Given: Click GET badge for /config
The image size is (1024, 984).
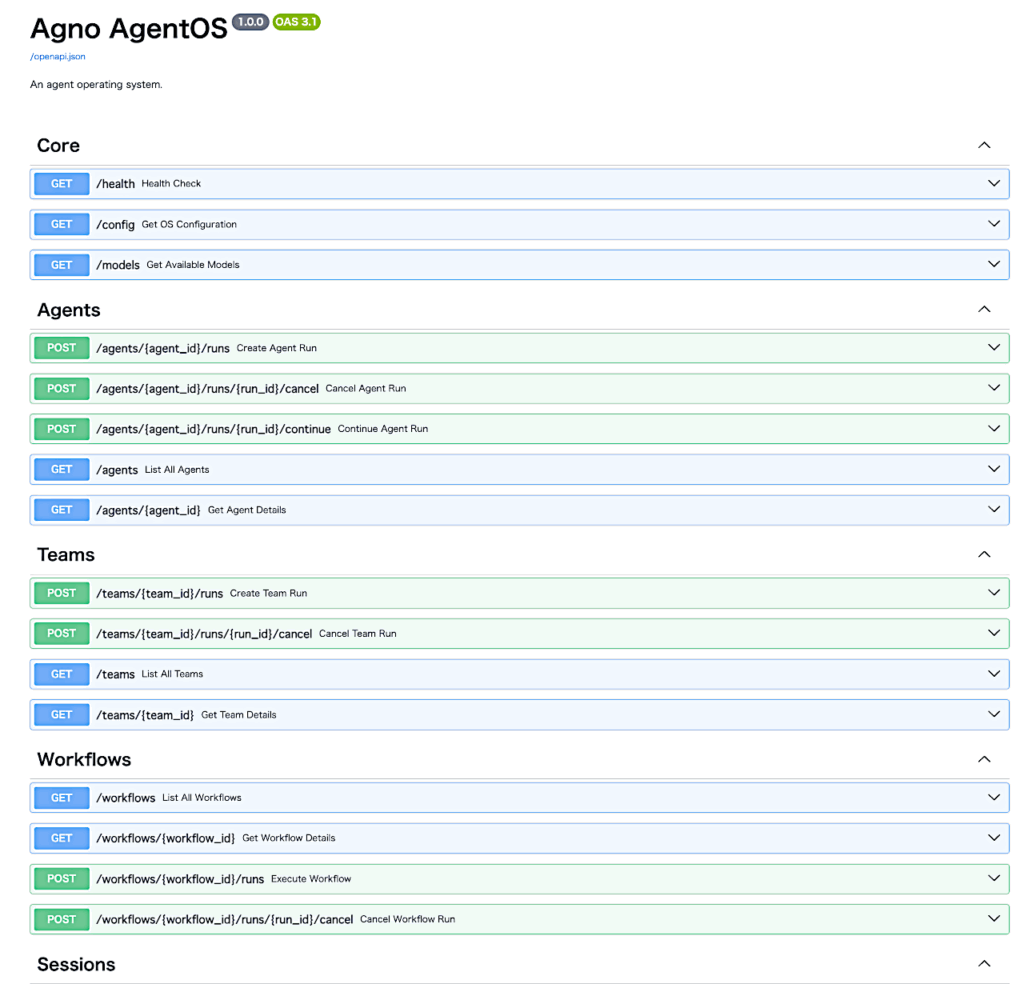Looking at the screenshot, I should (61, 224).
